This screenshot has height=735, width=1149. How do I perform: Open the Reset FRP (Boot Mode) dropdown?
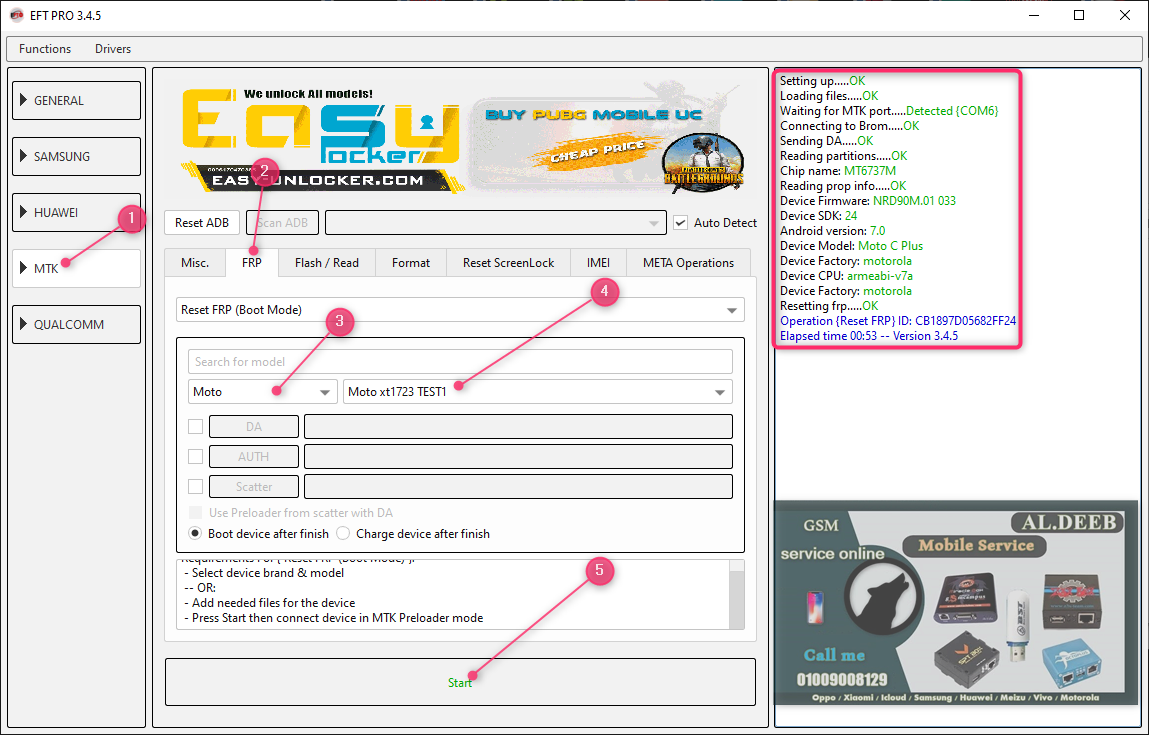click(x=460, y=310)
